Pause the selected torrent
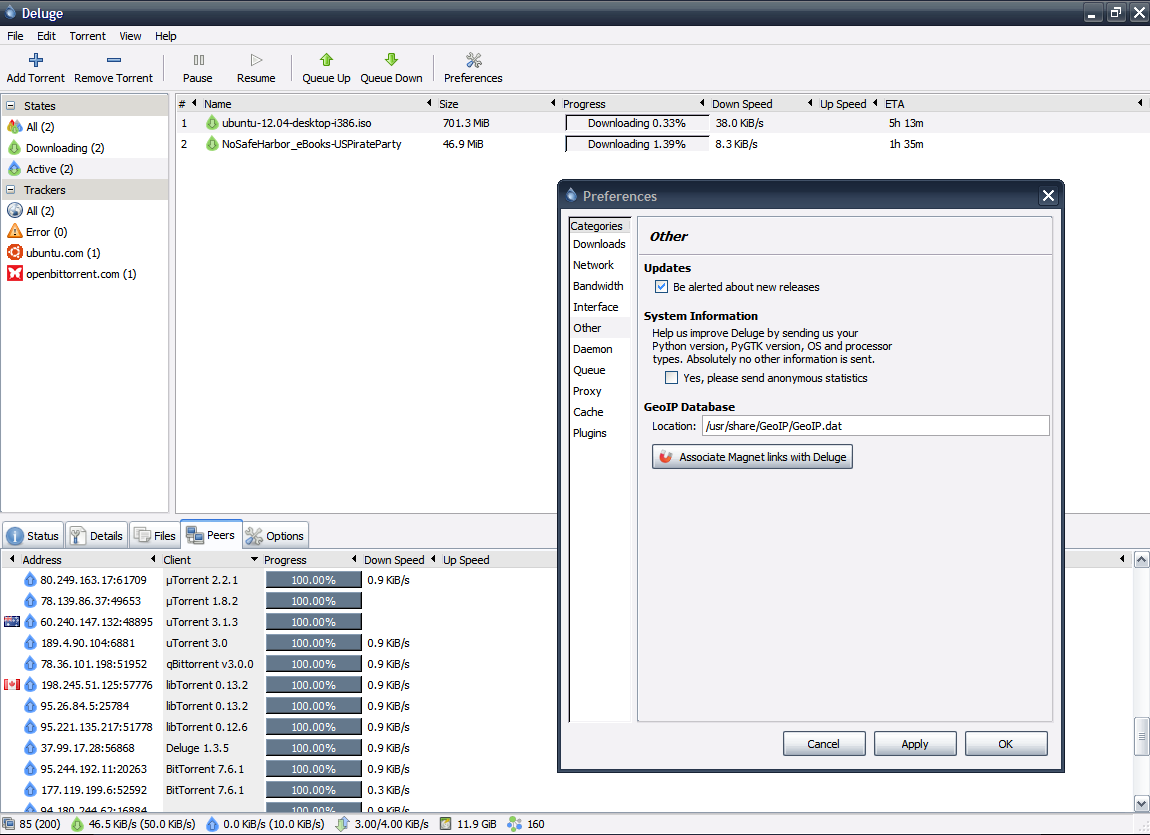Viewport: 1150px width, 835px height. coord(198,67)
